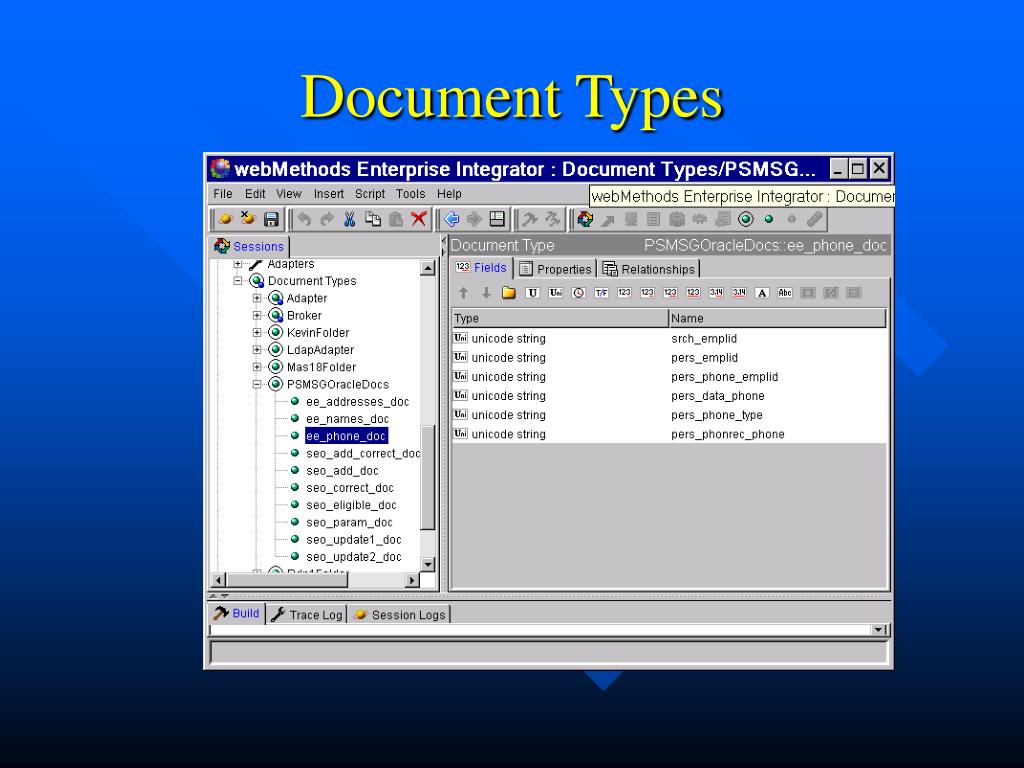
Task: Select seo_add_correct_doc in the tree
Action: pos(362,453)
